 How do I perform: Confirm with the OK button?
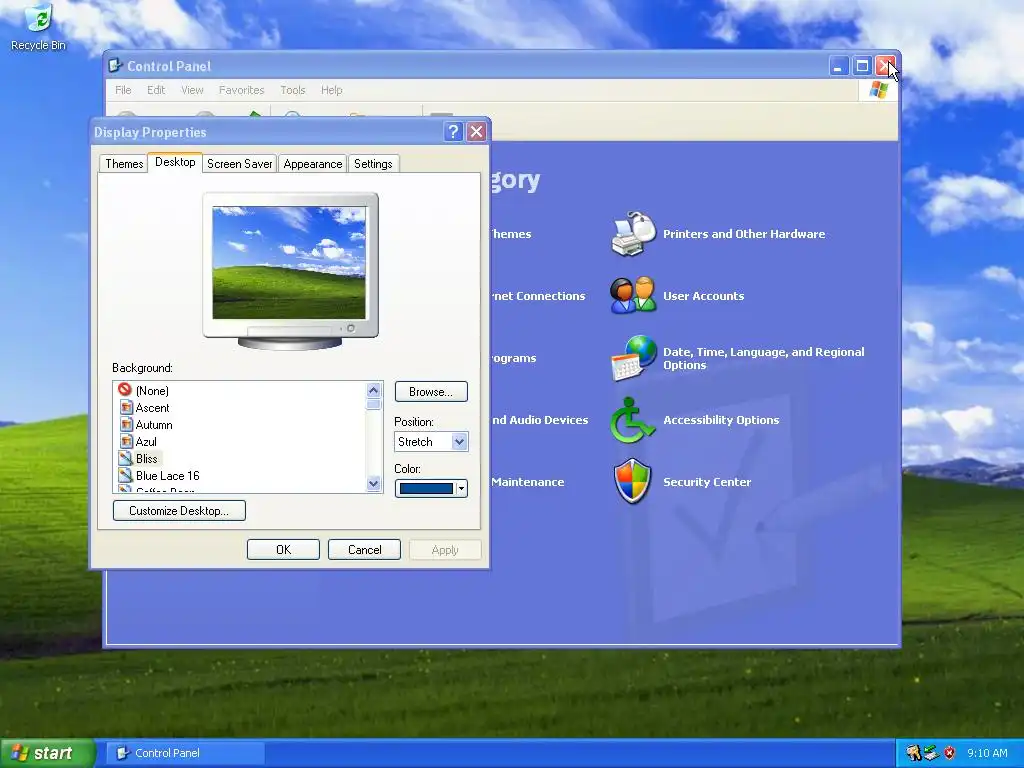click(x=283, y=550)
